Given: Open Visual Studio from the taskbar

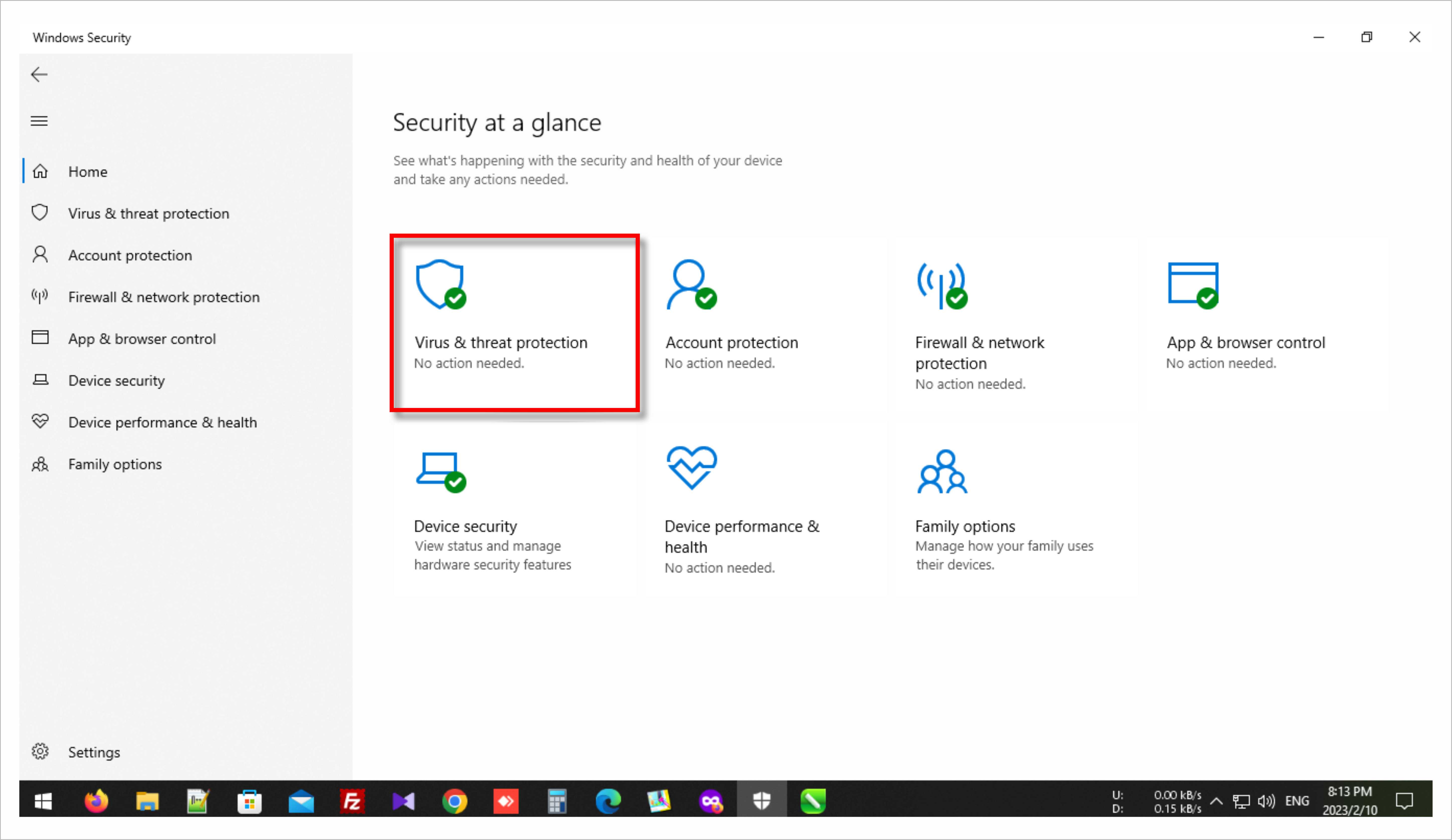Looking at the screenshot, I should click(x=403, y=801).
